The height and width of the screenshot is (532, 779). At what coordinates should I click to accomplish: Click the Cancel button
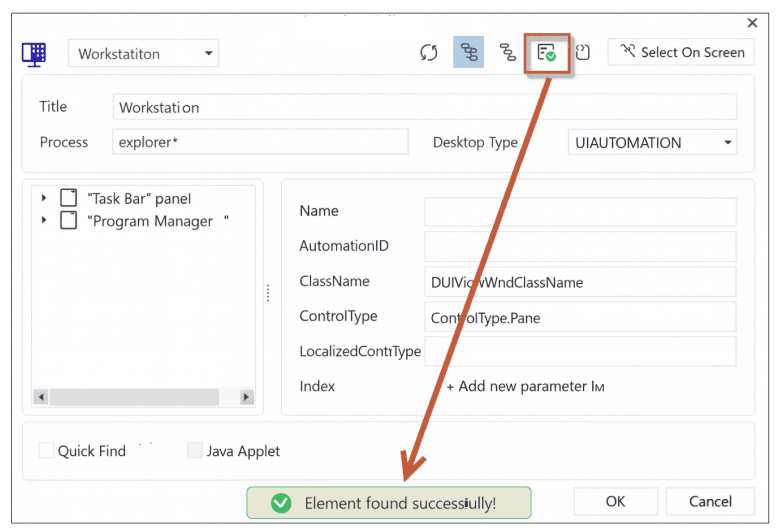[x=711, y=501]
